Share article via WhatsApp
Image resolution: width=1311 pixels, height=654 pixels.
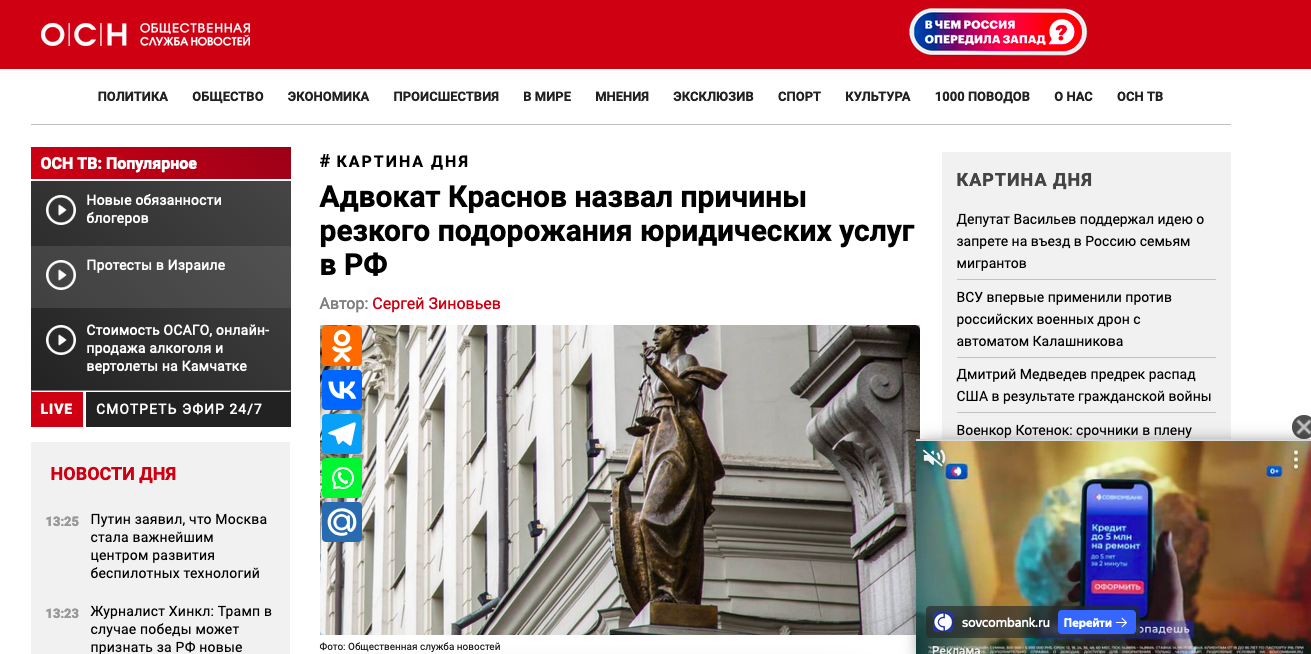coord(341,478)
